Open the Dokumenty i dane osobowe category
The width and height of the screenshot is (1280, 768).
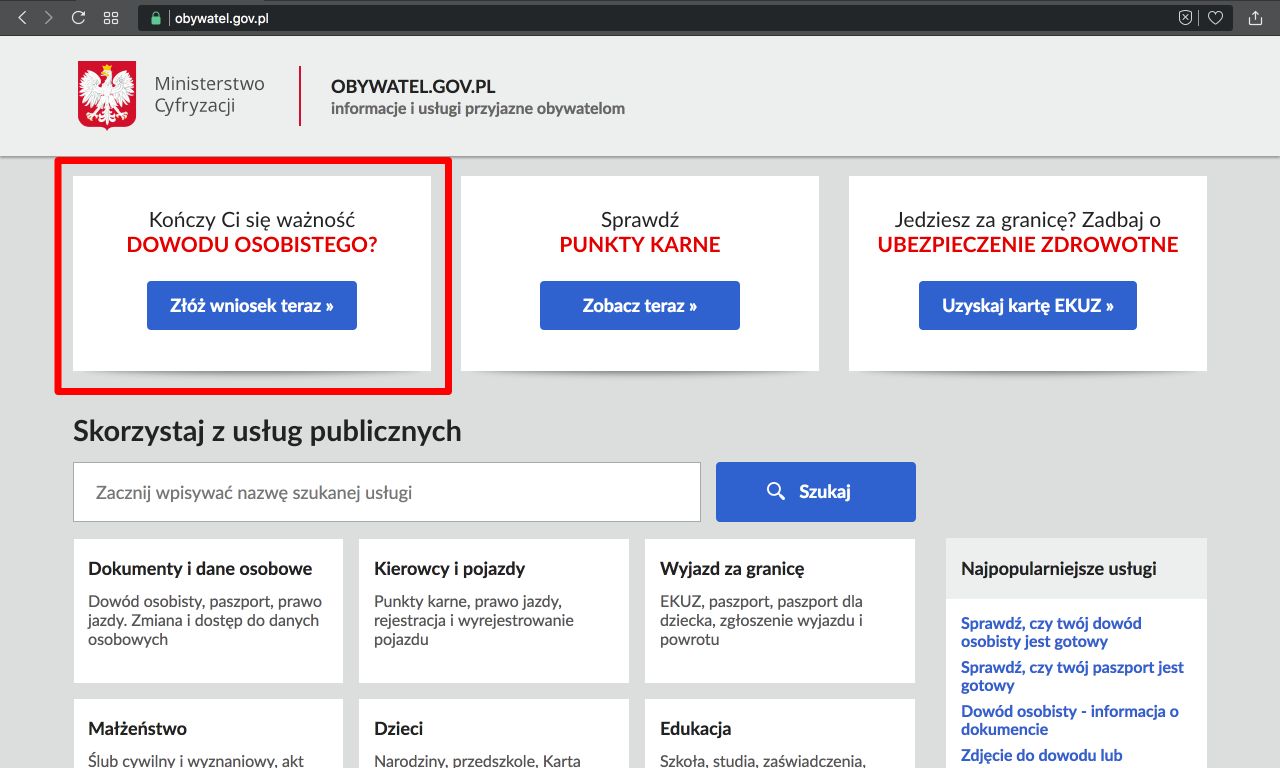click(x=208, y=611)
